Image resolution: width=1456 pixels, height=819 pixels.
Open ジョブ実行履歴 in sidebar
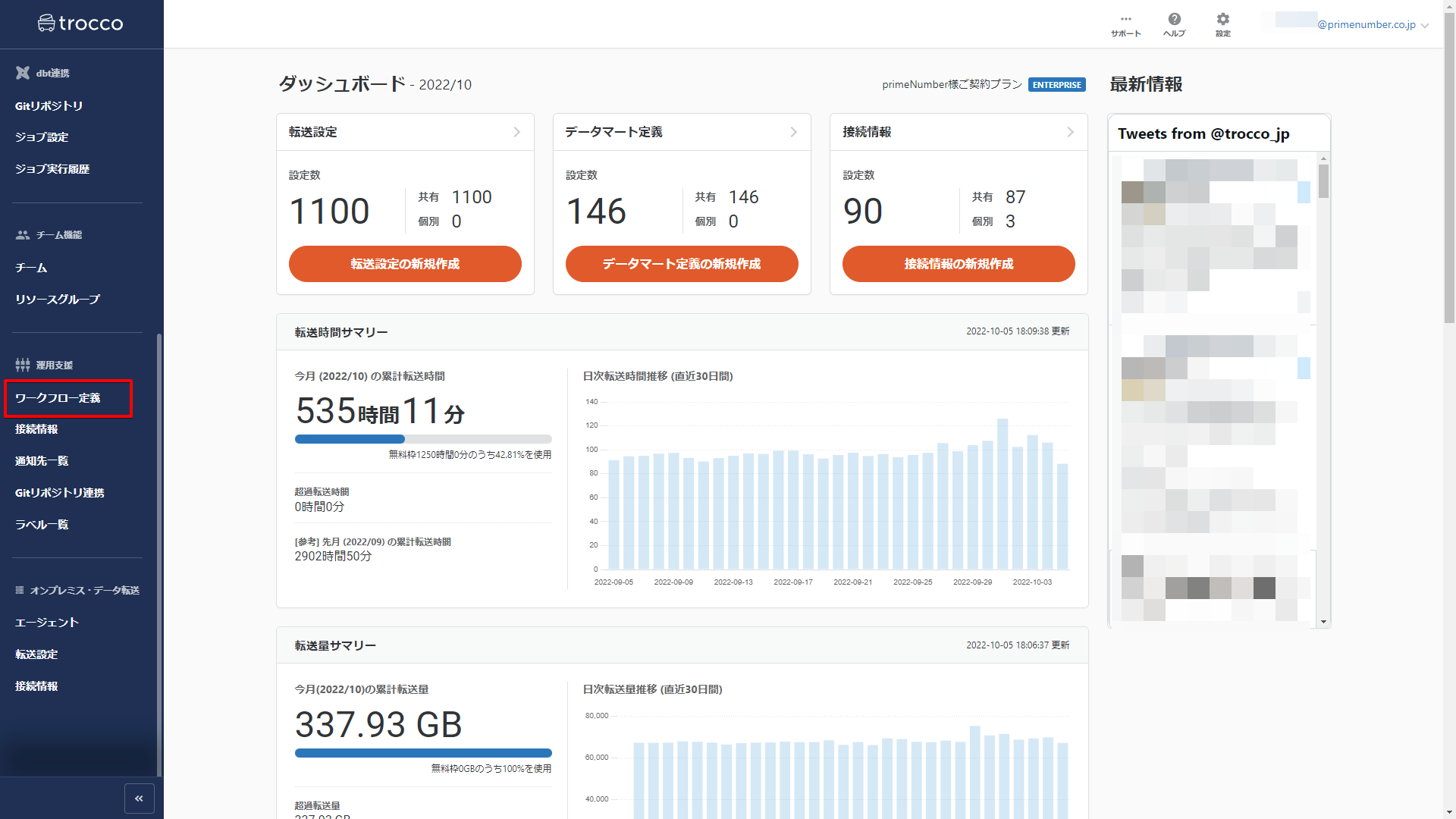click(52, 169)
